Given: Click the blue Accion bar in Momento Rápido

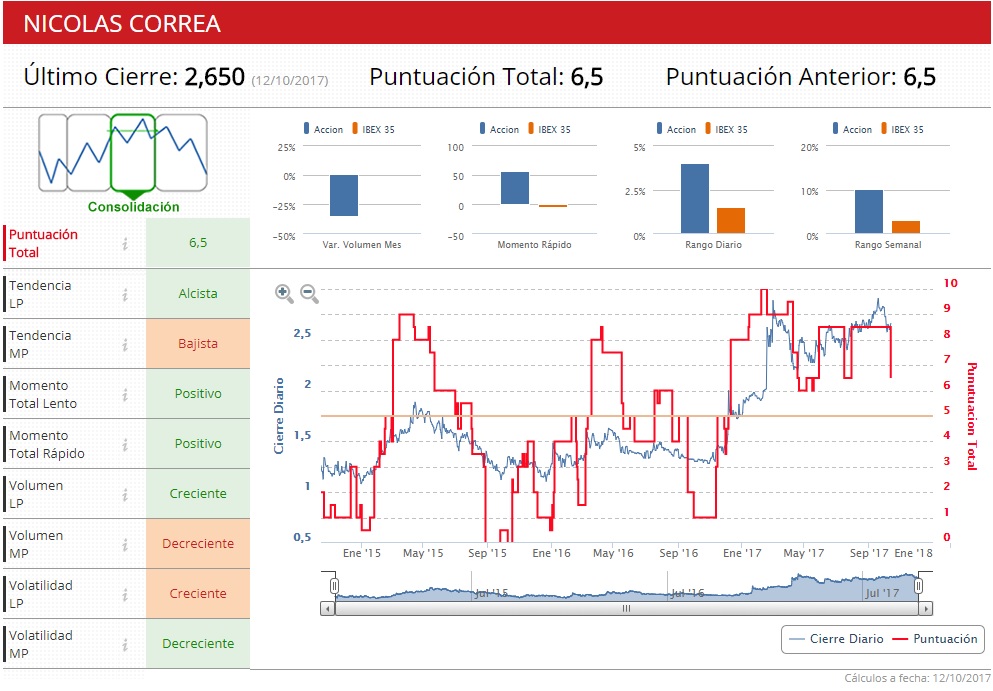Looking at the screenshot, I should coord(515,188).
